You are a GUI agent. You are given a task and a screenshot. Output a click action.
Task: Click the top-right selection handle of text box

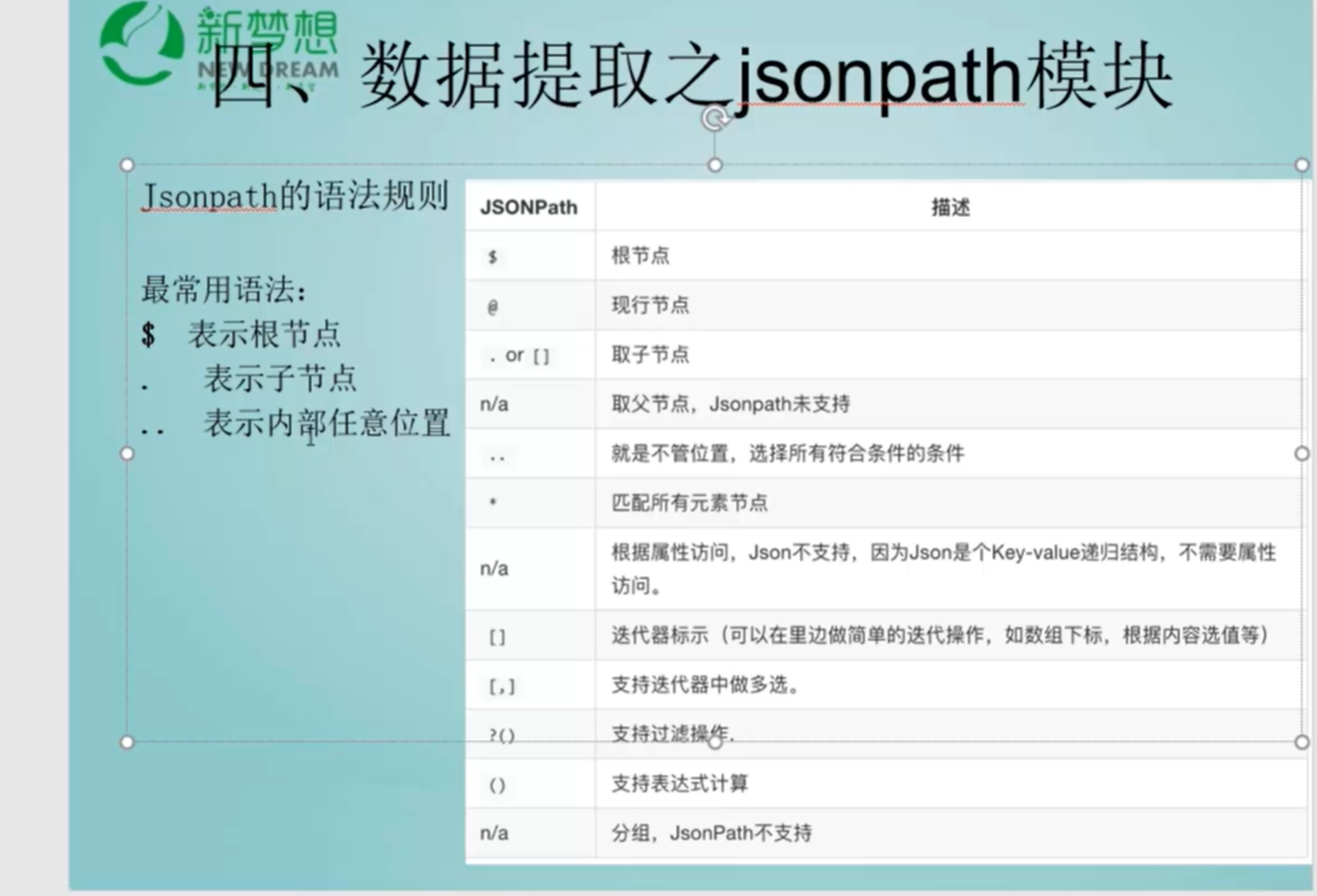[1302, 165]
